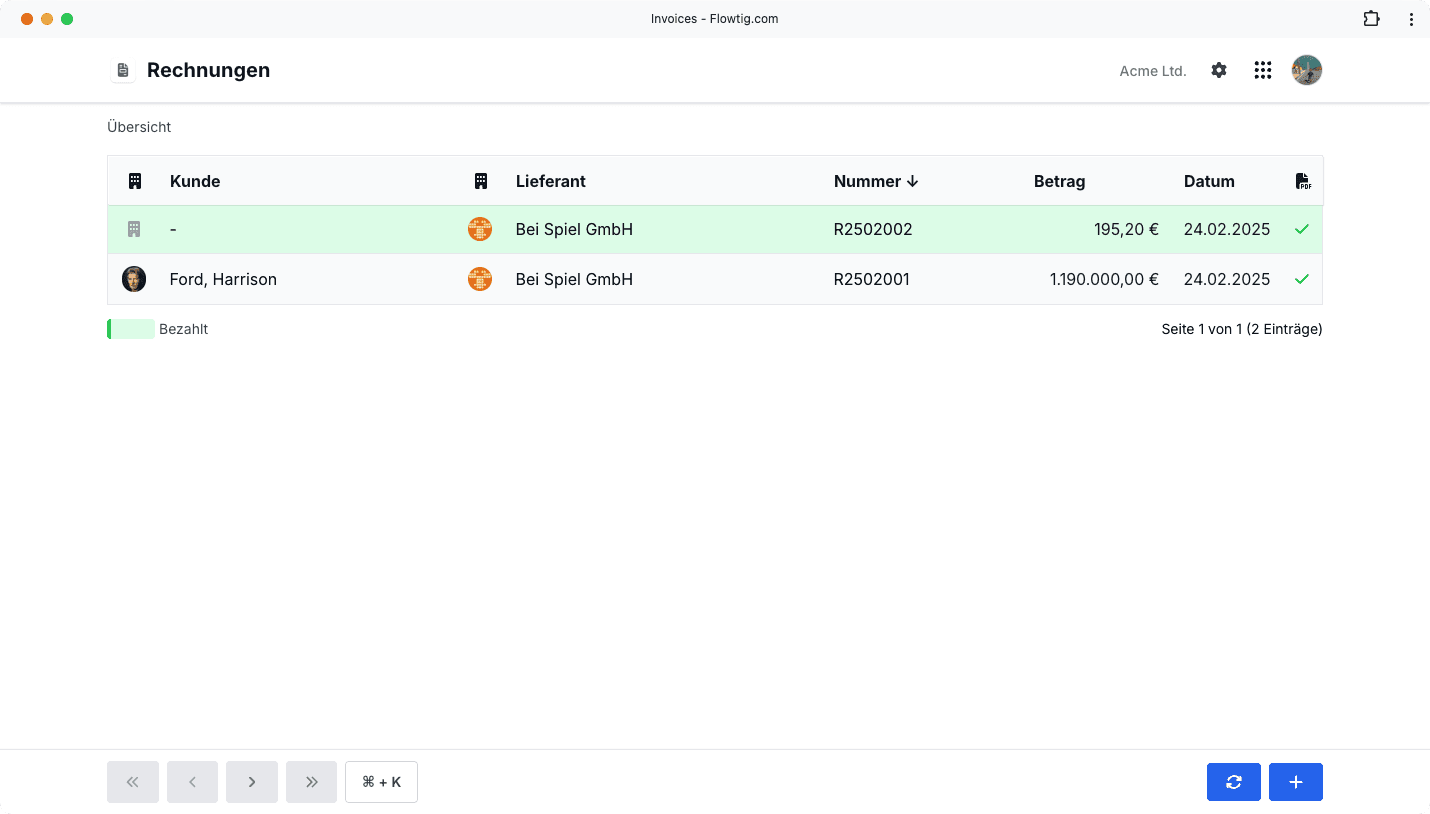Select invoice number R2502001
Viewport: 1430px width, 814px height.
click(x=872, y=279)
